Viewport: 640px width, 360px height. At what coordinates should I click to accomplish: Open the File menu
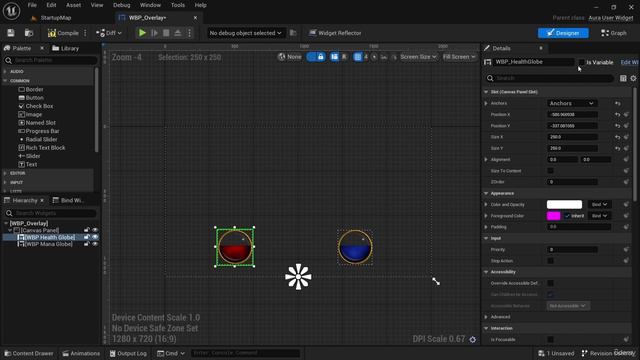tap(32, 5)
